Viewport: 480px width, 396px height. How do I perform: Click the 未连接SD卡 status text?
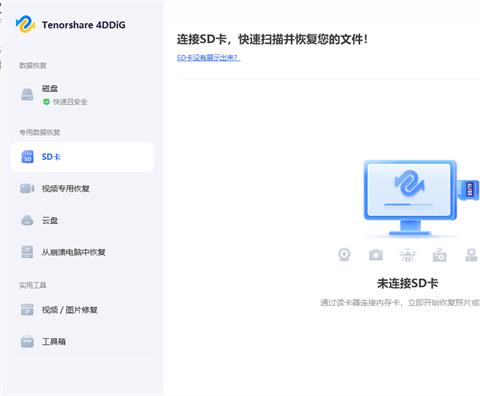pos(407,283)
